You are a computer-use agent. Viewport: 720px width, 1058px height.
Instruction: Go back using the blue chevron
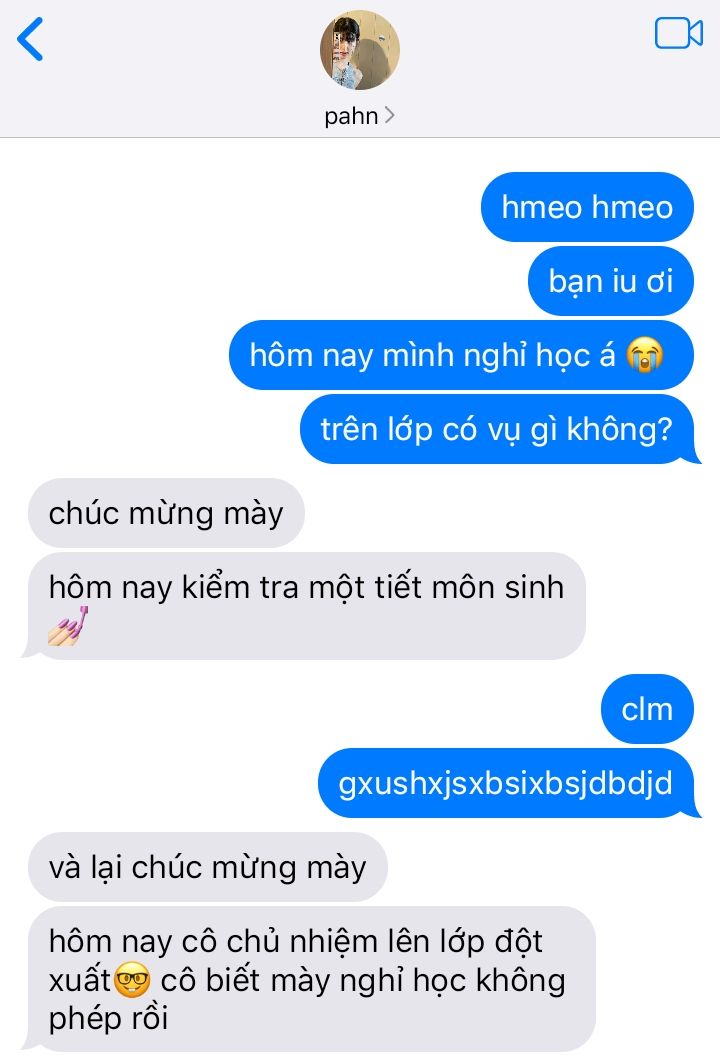tap(30, 39)
